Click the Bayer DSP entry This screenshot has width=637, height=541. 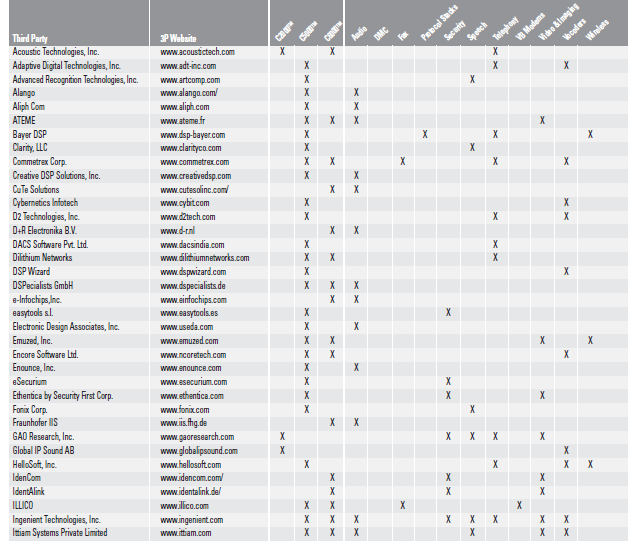point(30,134)
